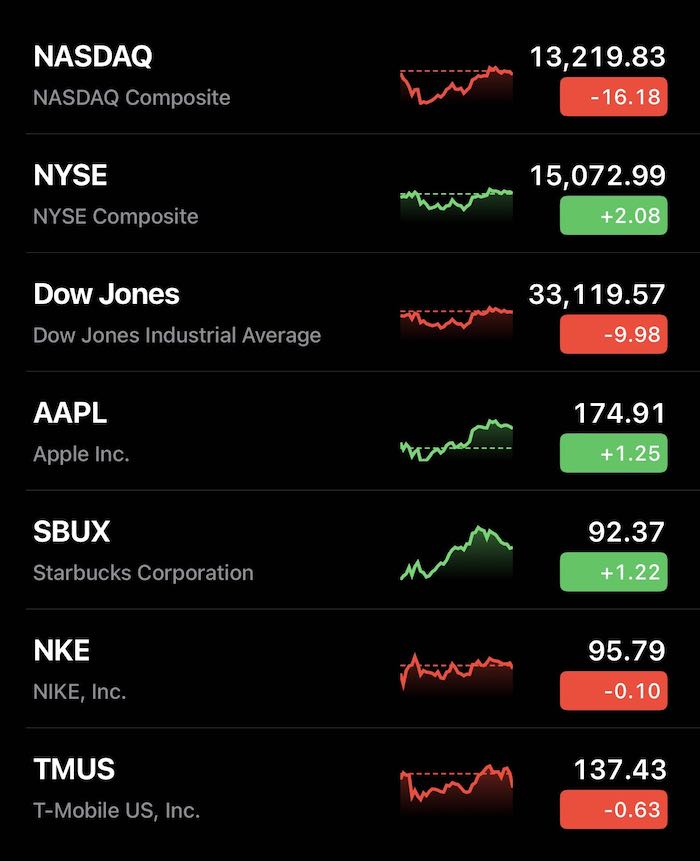The width and height of the screenshot is (700, 861).
Task: Open the AAPL sparkline chart
Action: click(x=456, y=440)
